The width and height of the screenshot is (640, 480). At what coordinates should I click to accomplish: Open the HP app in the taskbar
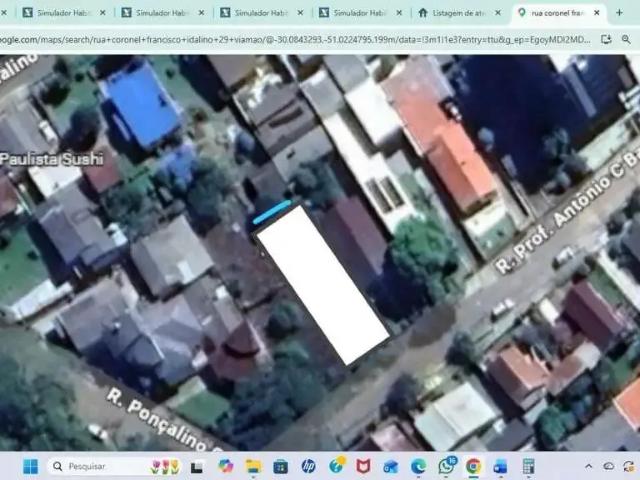point(308,466)
